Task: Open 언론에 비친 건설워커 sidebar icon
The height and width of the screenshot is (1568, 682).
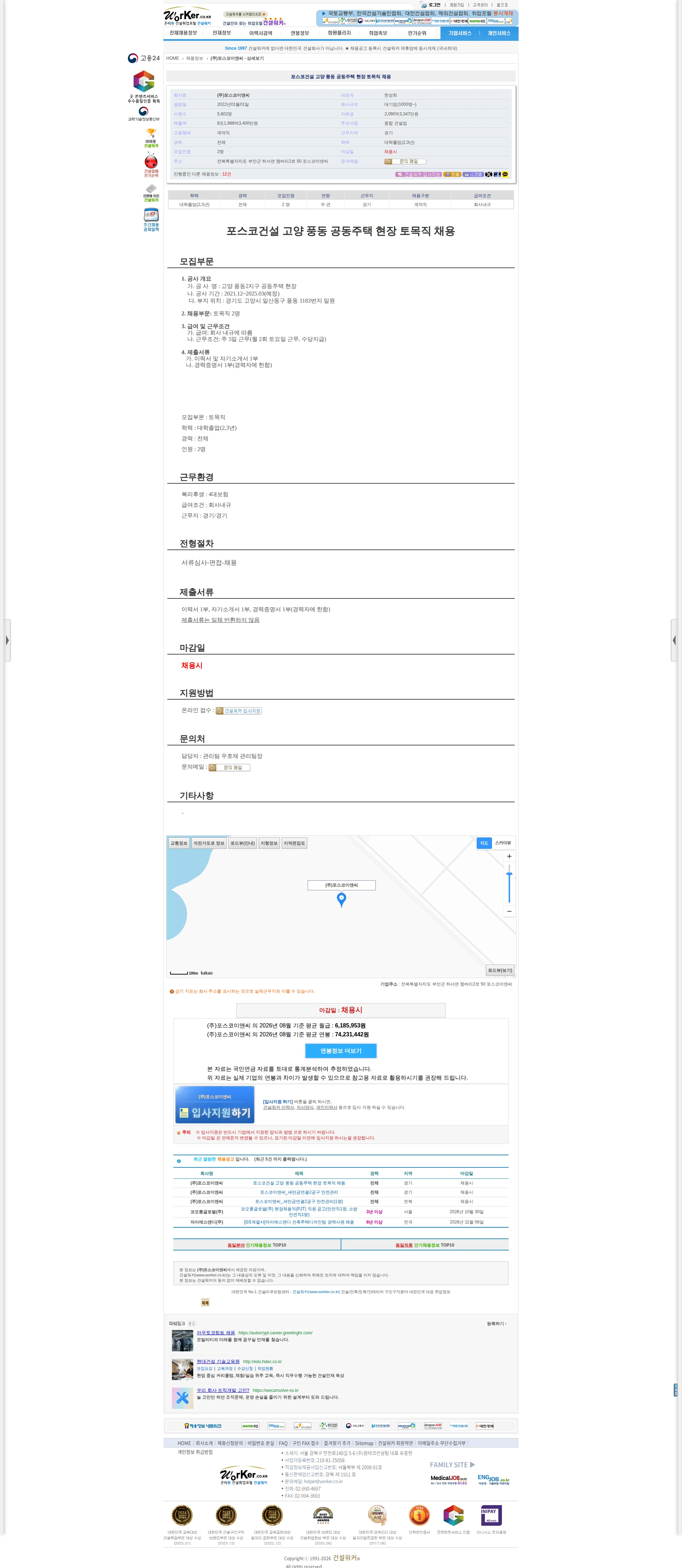Action: coord(151,193)
